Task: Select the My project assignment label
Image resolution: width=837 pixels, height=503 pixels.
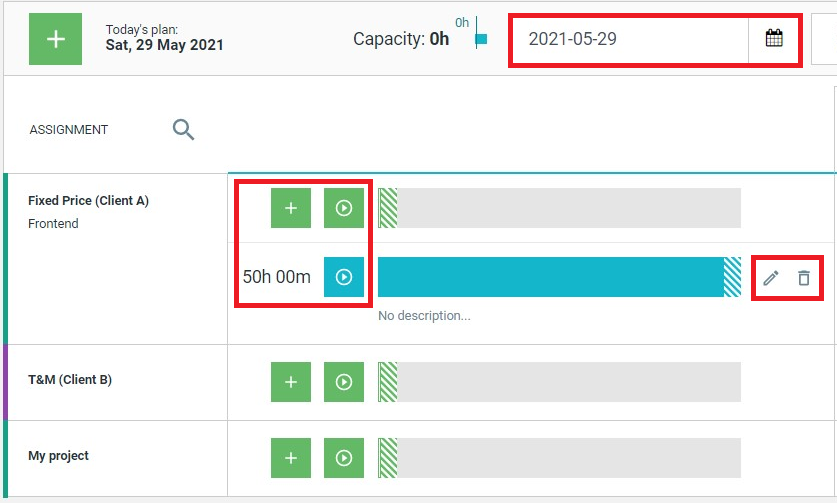Action: point(59,456)
